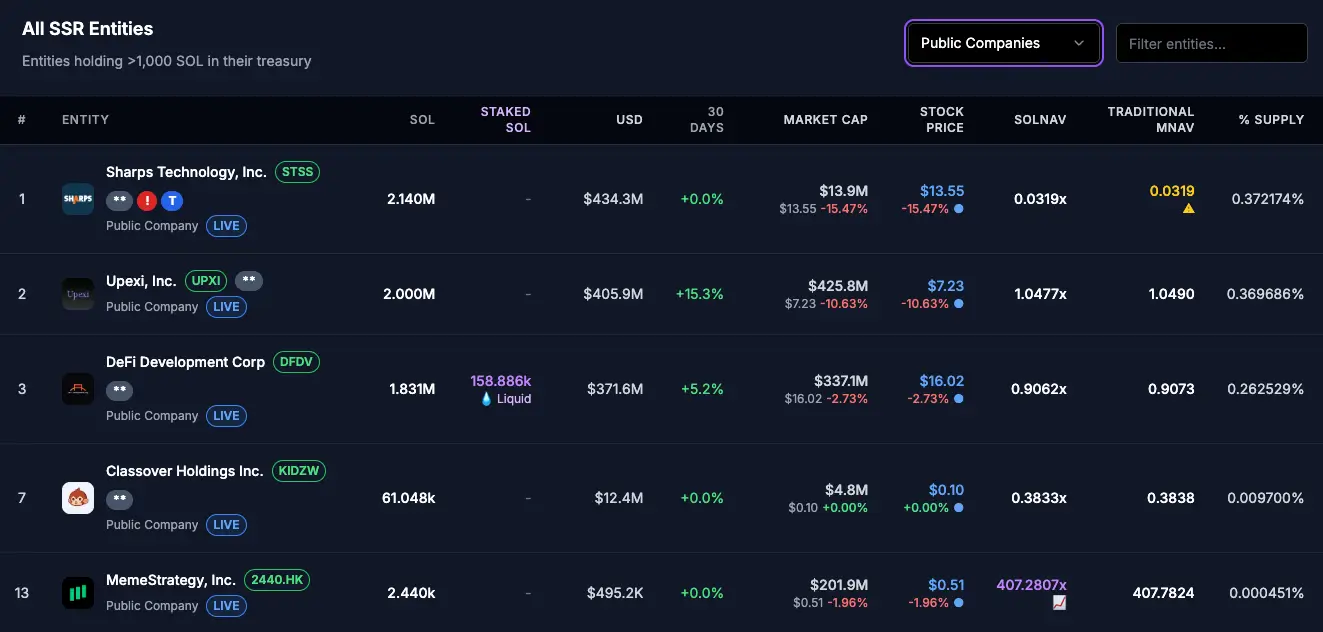
Task: Click the KIDZW ticker badge
Action: [299, 471]
